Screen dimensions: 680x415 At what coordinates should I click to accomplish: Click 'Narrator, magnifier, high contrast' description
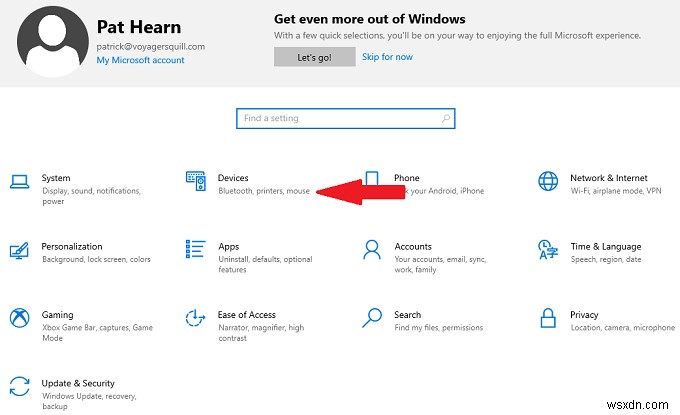point(261,333)
